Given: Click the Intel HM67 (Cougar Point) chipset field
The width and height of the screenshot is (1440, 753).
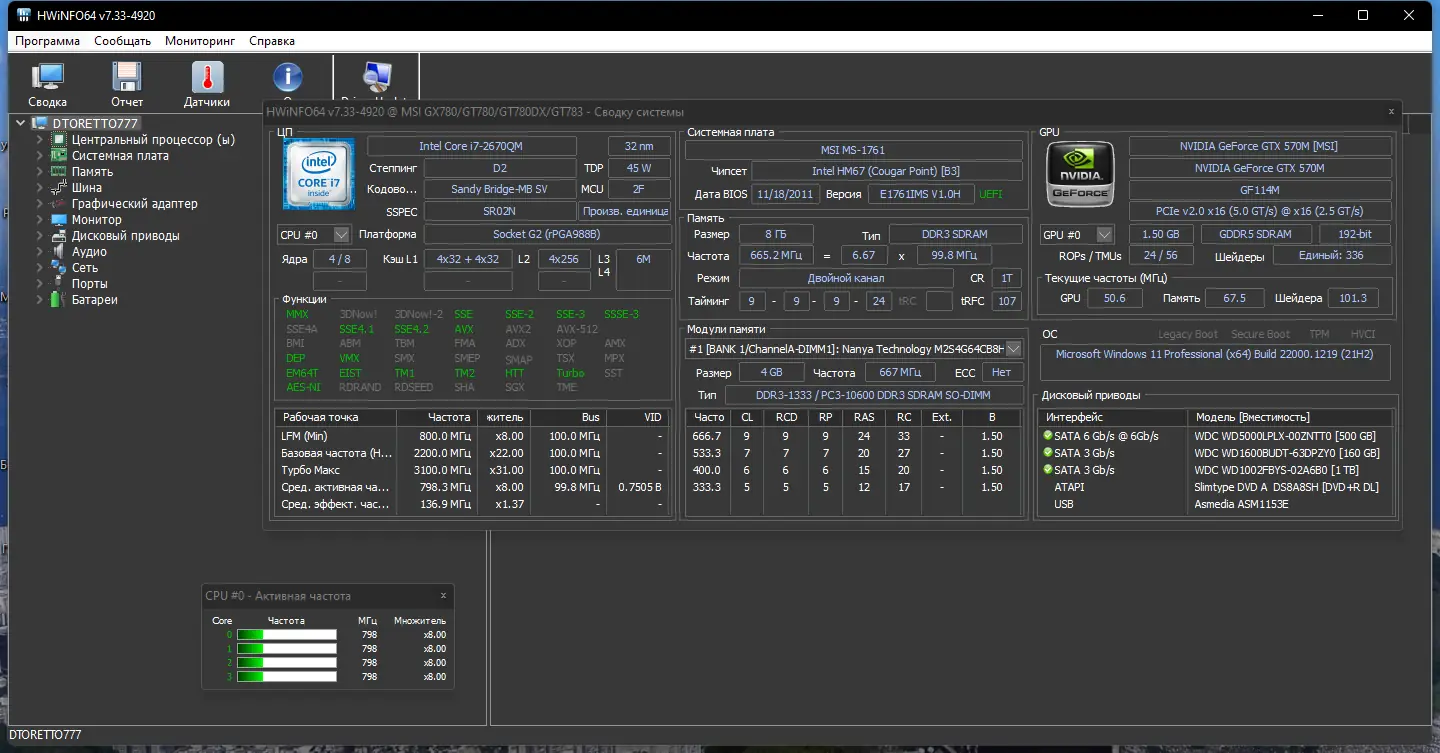Looking at the screenshot, I should [887, 172].
